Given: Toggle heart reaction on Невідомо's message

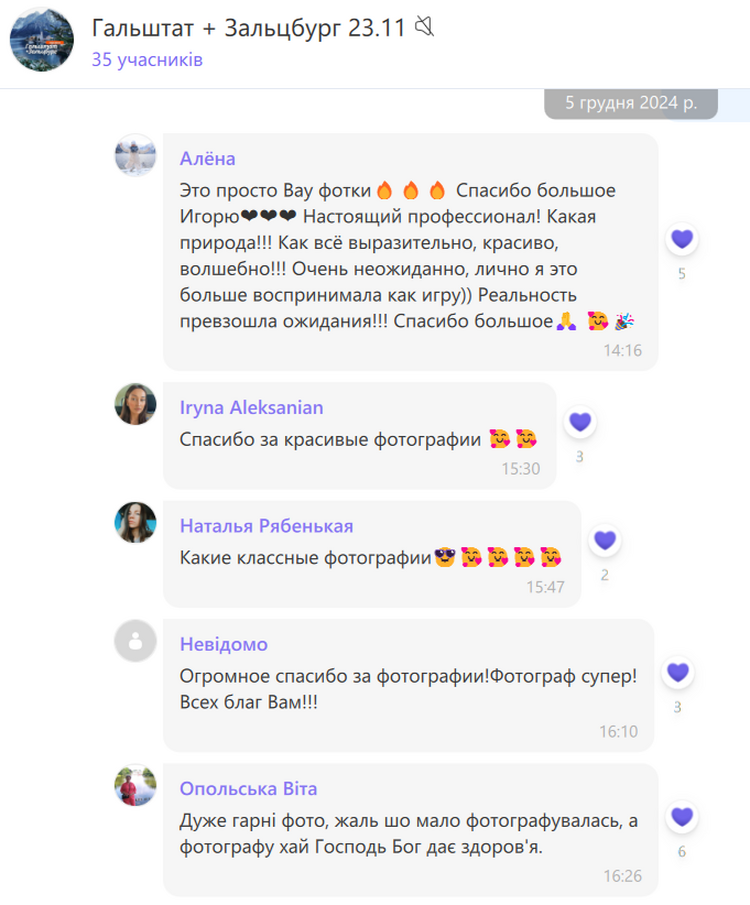Looking at the screenshot, I should (678, 672).
